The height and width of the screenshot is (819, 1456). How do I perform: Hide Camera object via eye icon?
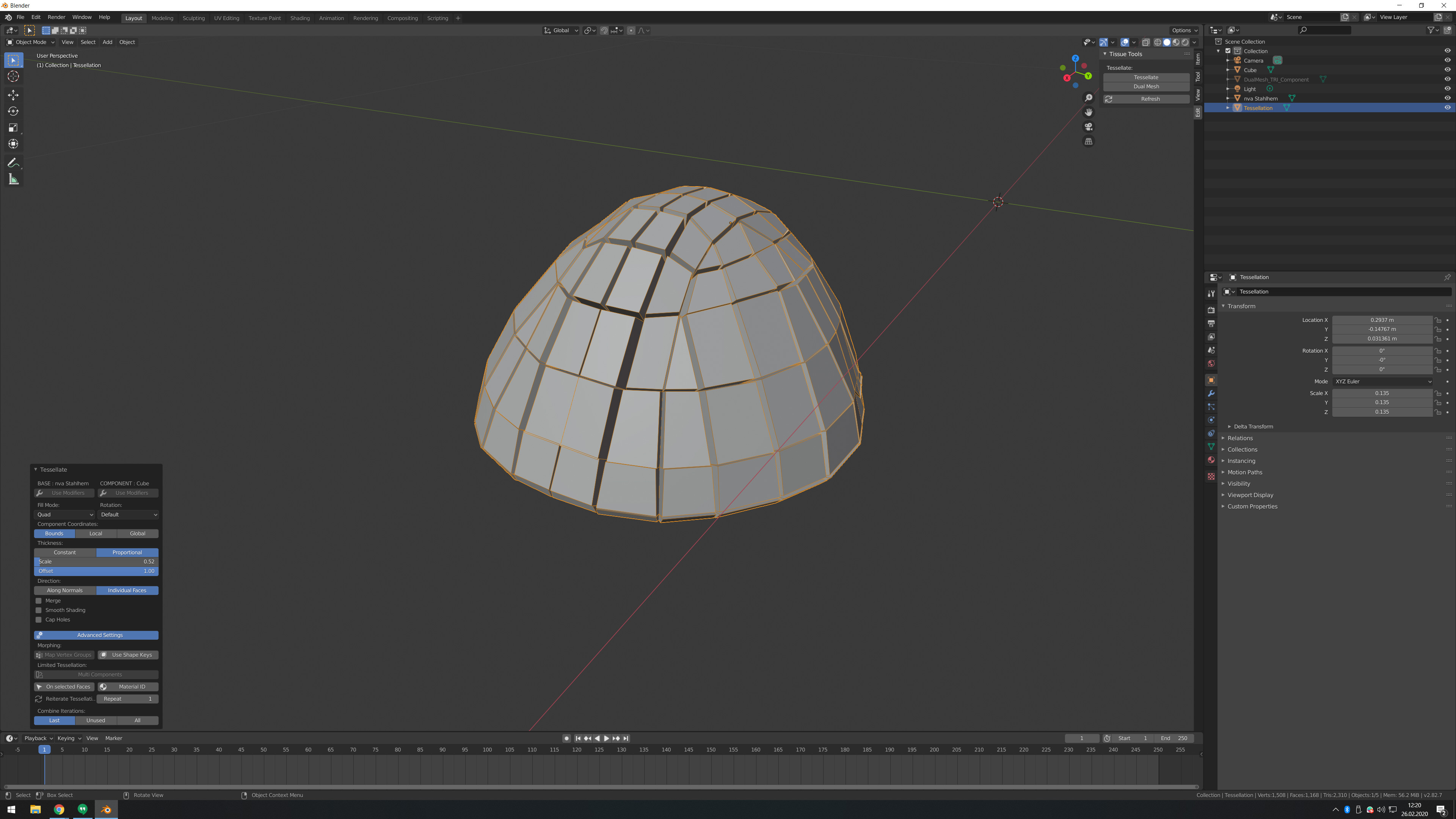pyautogui.click(x=1447, y=61)
